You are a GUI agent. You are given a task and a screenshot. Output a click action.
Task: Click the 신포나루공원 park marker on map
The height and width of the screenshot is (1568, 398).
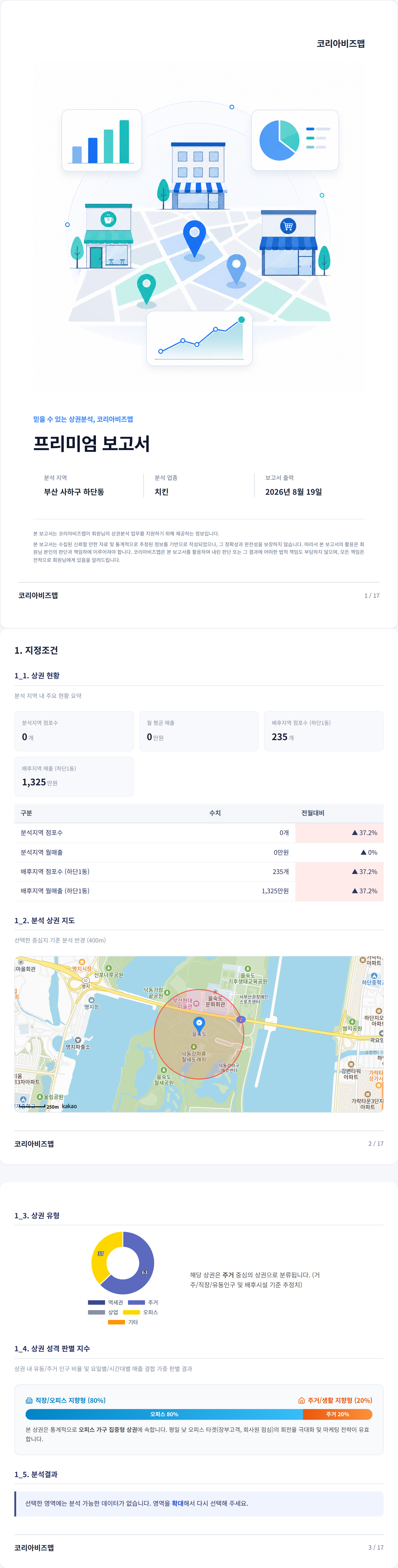click(x=108, y=968)
